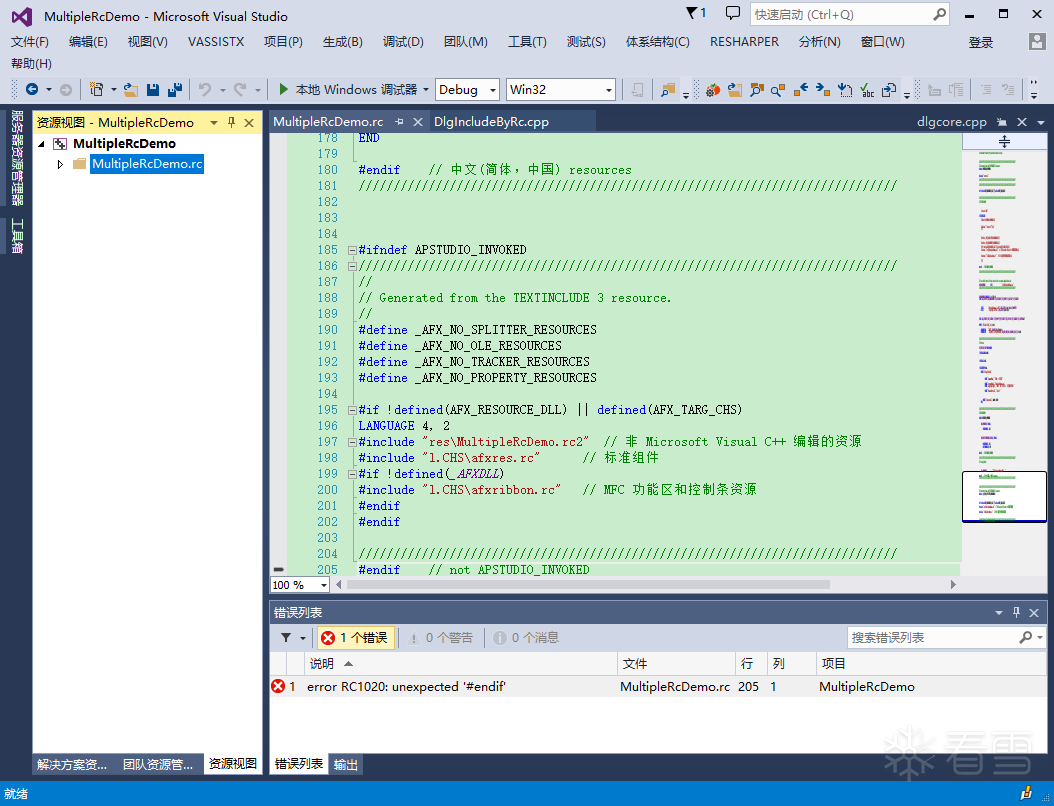The image size is (1054, 806).
Task: Save the current file with the single floppy disk icon
Action: pyautogui.click(x=153, y=89)
